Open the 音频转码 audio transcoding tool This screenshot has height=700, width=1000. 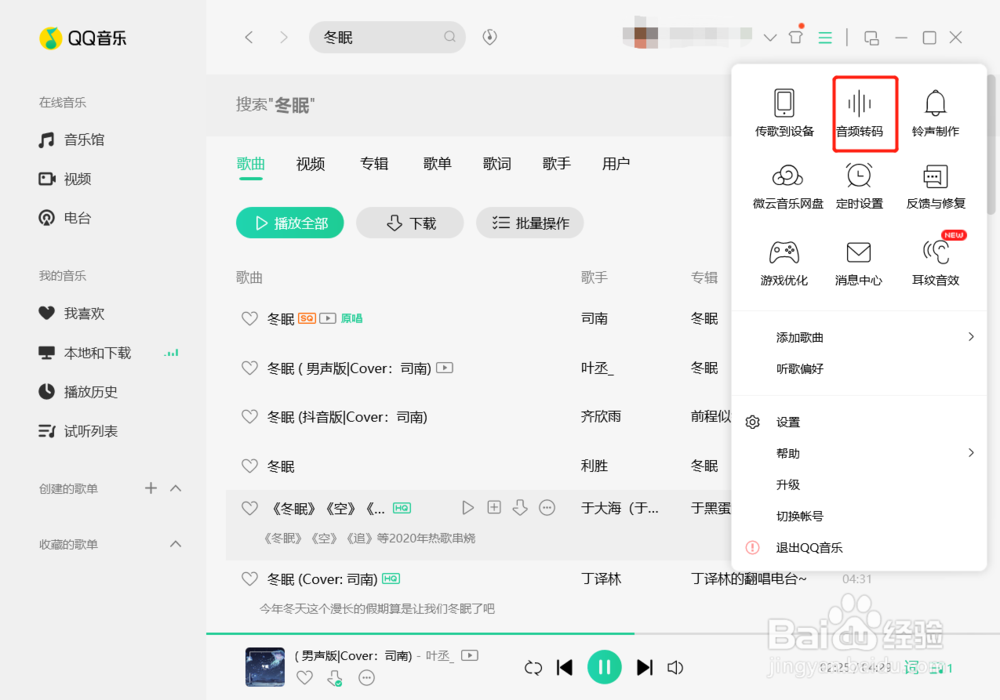(x=864, y=112)
